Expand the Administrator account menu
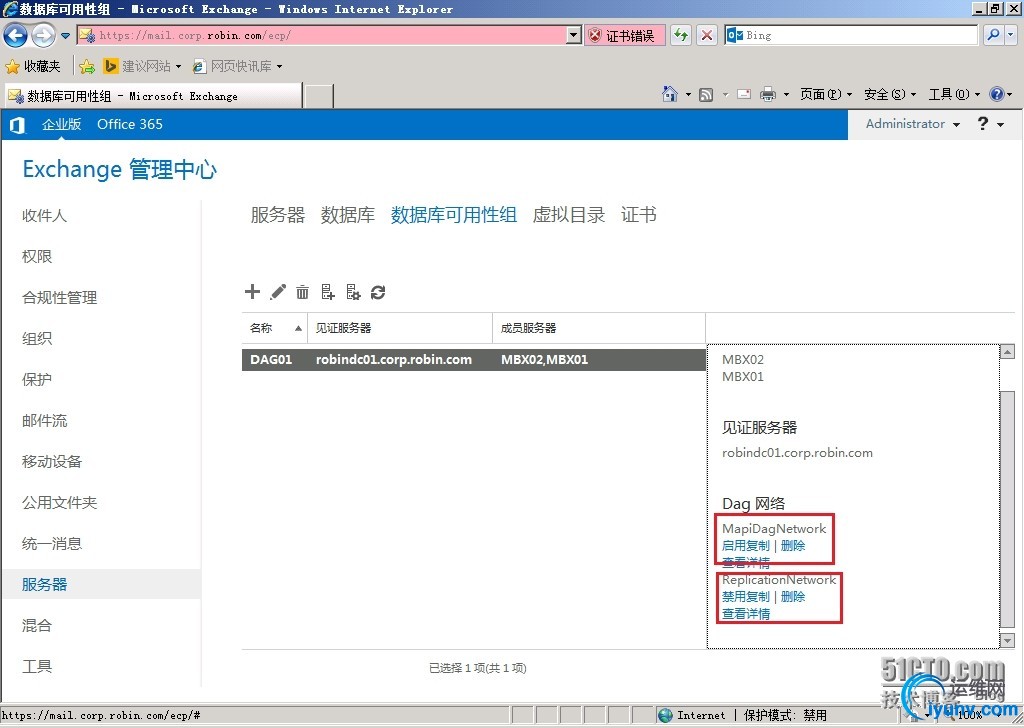The width and height of the screenshot is (1024, 728). click(912, 123)
